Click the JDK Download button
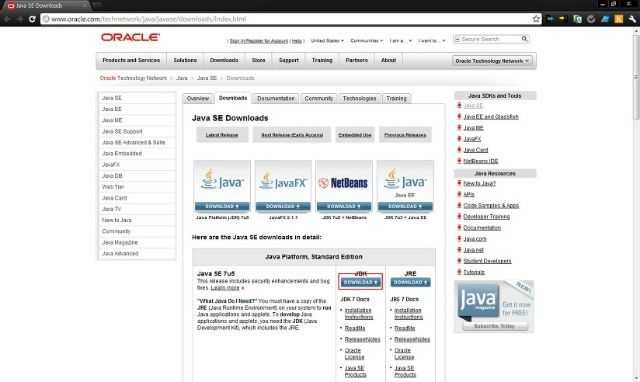 click(x=360, y=282)
